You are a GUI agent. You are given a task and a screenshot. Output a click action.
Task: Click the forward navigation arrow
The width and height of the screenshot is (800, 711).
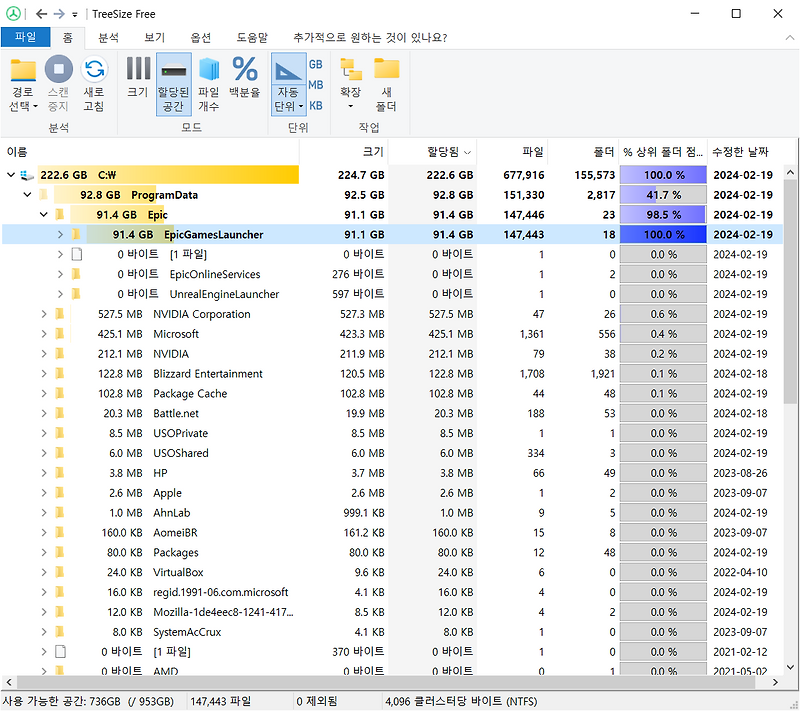click(x=59, y=14)
